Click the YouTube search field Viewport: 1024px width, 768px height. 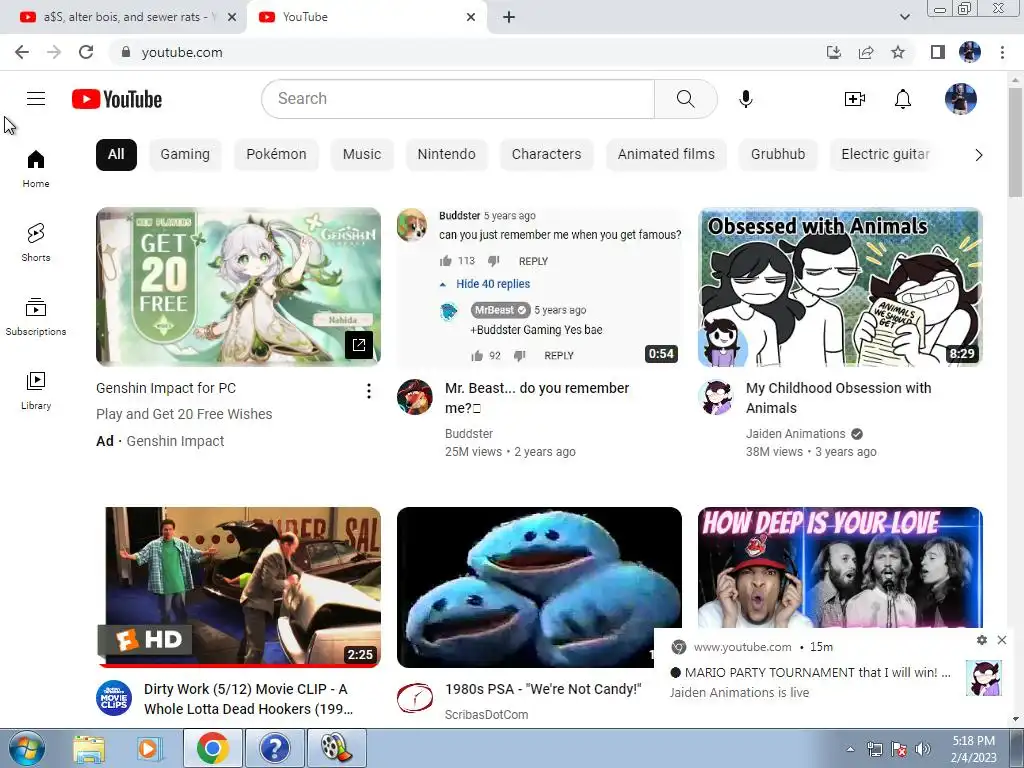pos(458,99)
